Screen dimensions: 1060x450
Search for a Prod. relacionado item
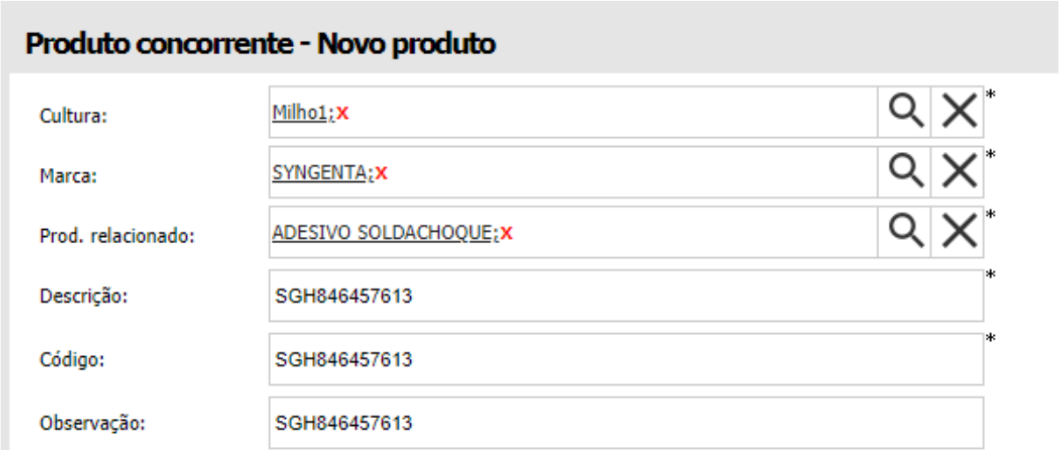(x=905, y=232)
